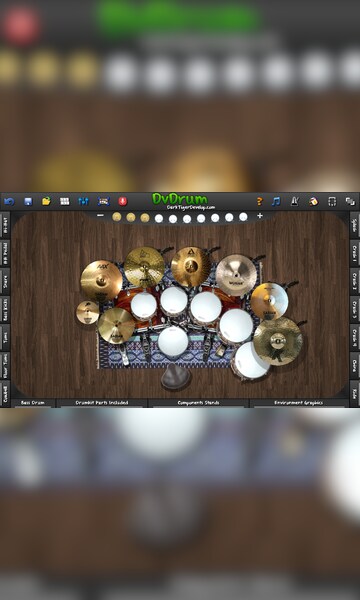Image resolution: width=360 pixels, height=600 pixels.
Task: Save kit with the floppy disk icon
Action: 28,201
